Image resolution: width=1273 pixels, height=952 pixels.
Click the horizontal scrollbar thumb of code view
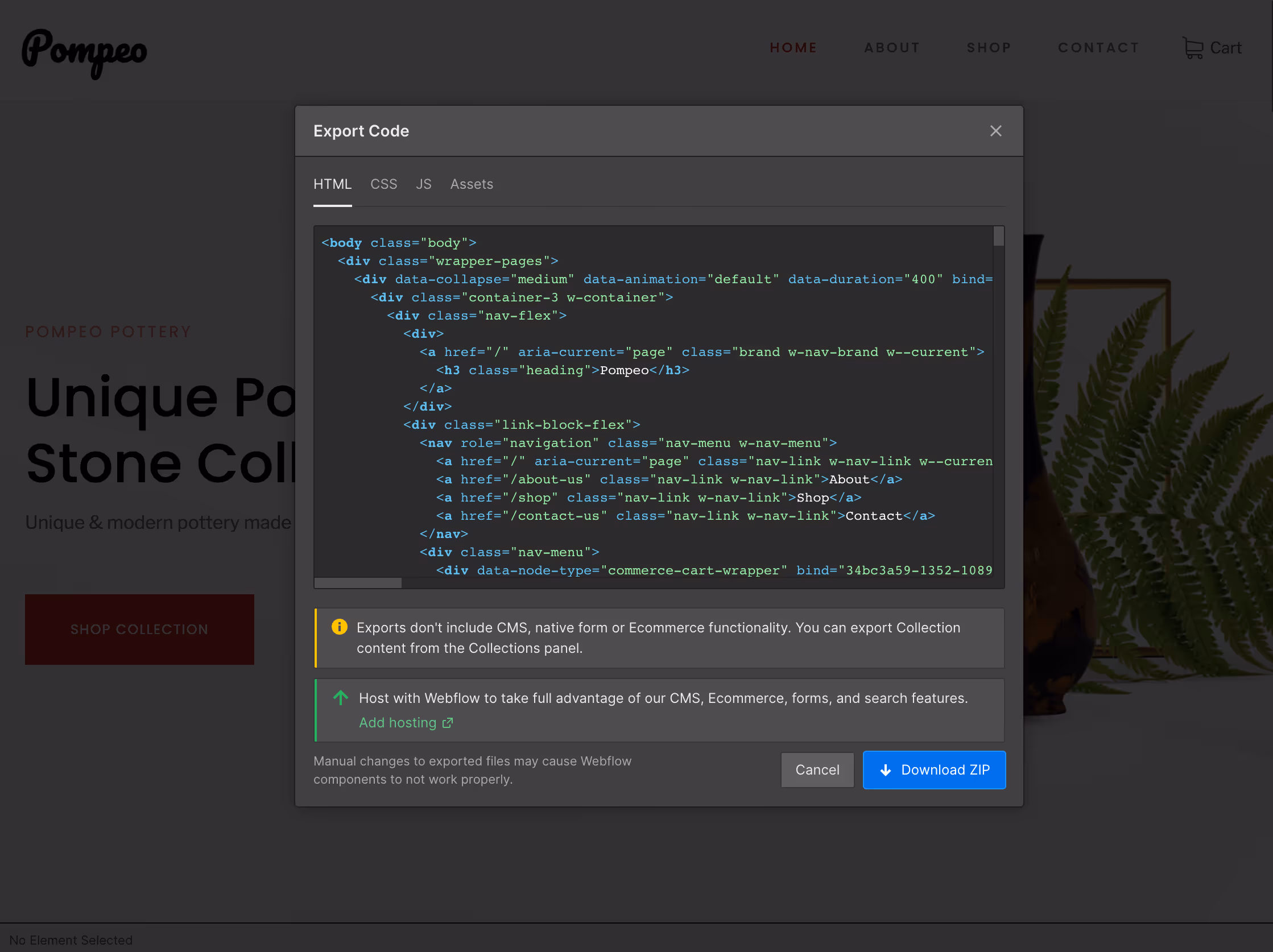point(358,583)
